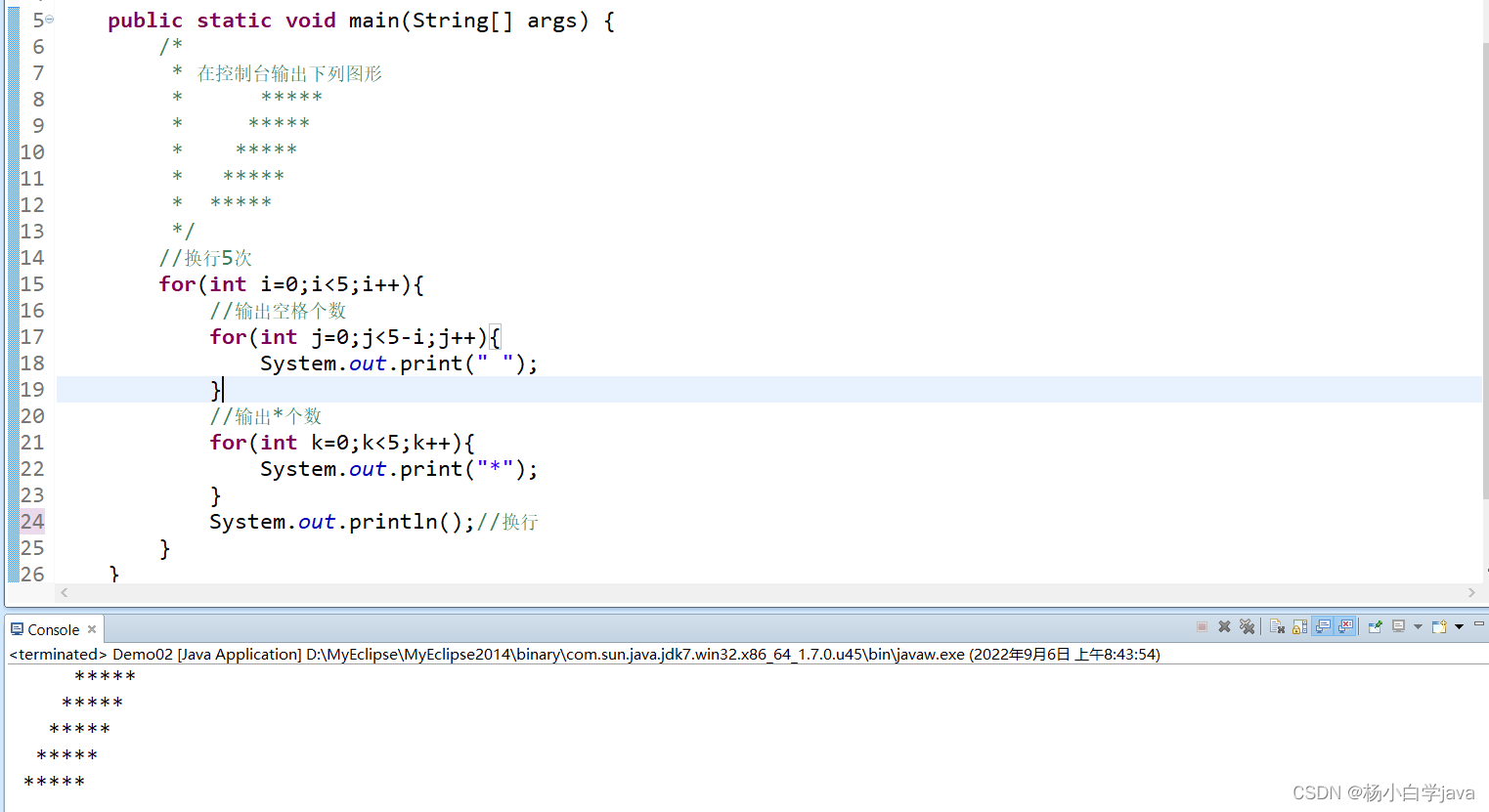Screen dimensions: 1489x812
Task: Click comment text '在控制台输出下列图形'
Action: [289, 73]
